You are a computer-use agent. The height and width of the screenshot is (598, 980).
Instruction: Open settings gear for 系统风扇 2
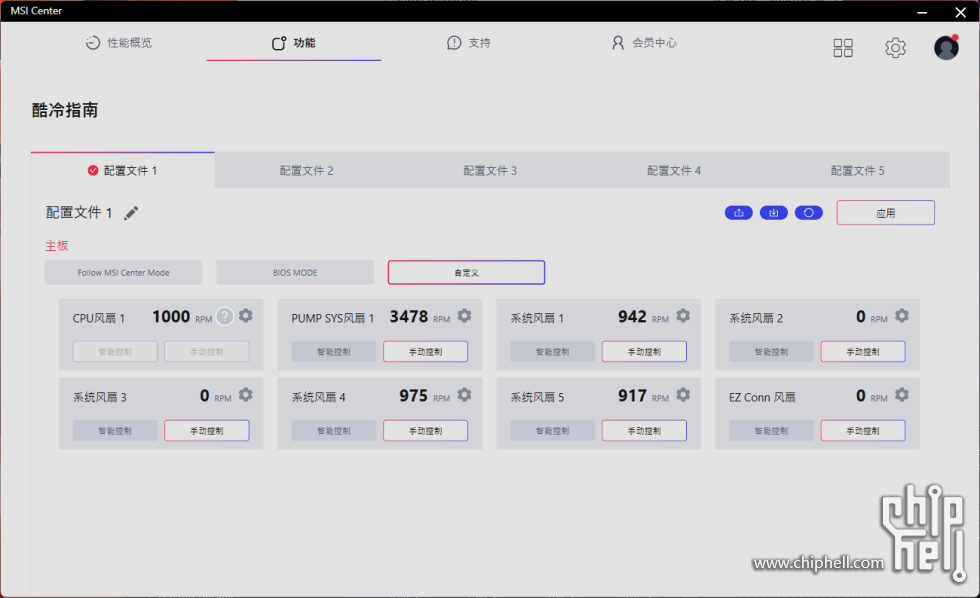pyautogui.click(x=902, y=316)
